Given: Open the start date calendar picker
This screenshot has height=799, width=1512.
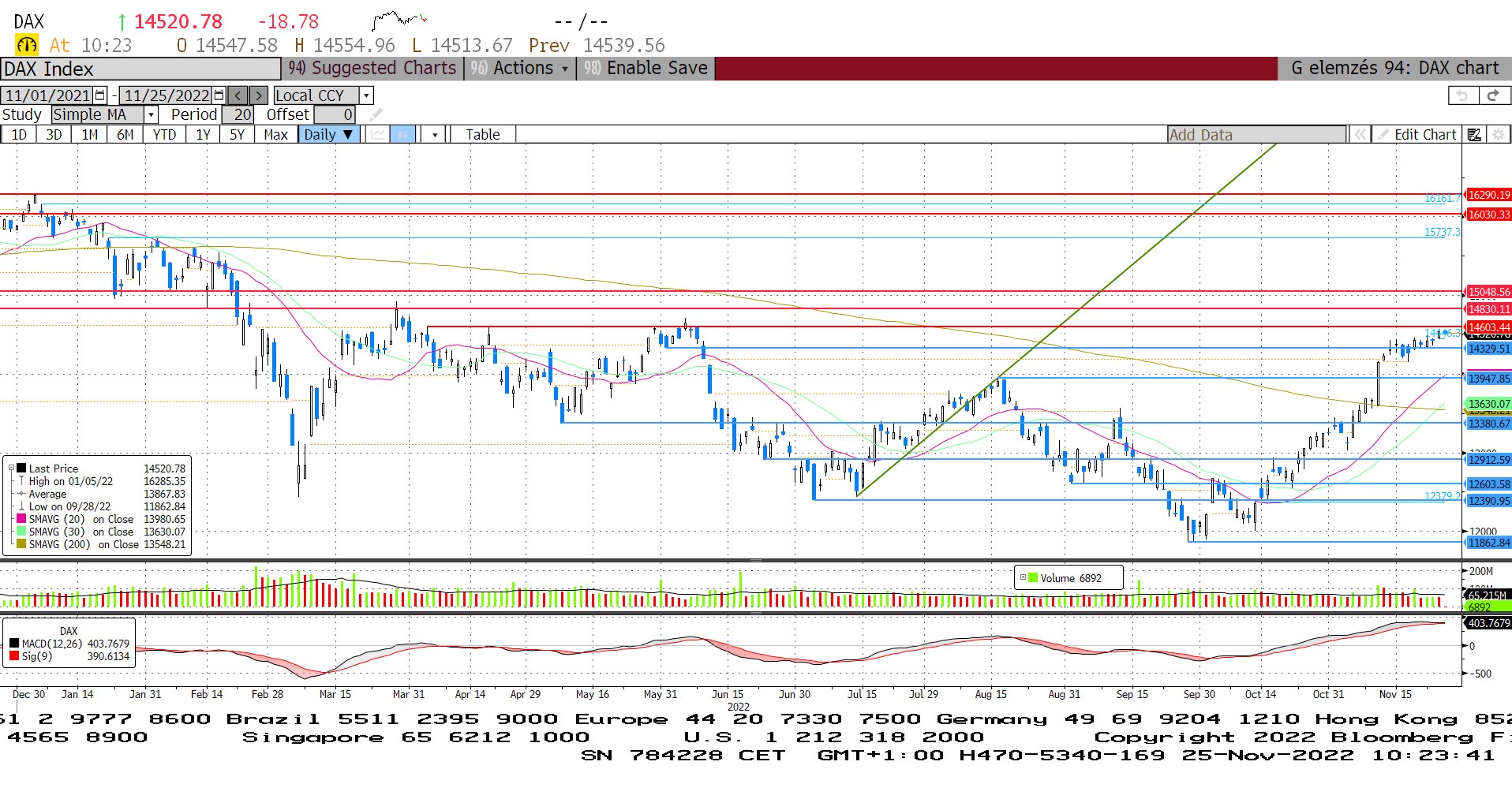Looking at the screenshot, I should 100,95.
